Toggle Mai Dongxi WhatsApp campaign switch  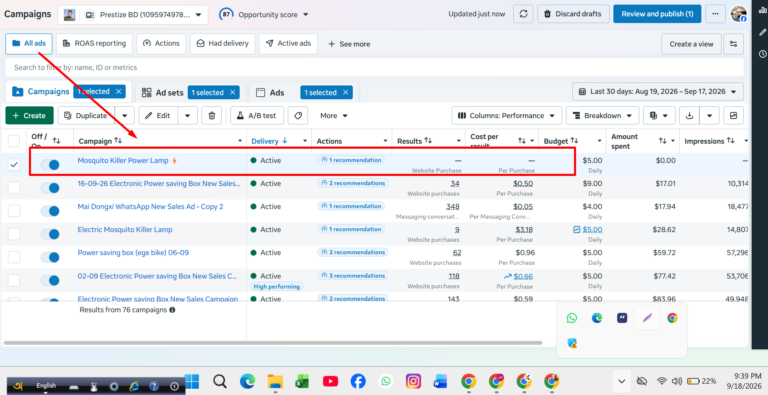[50, 211]
